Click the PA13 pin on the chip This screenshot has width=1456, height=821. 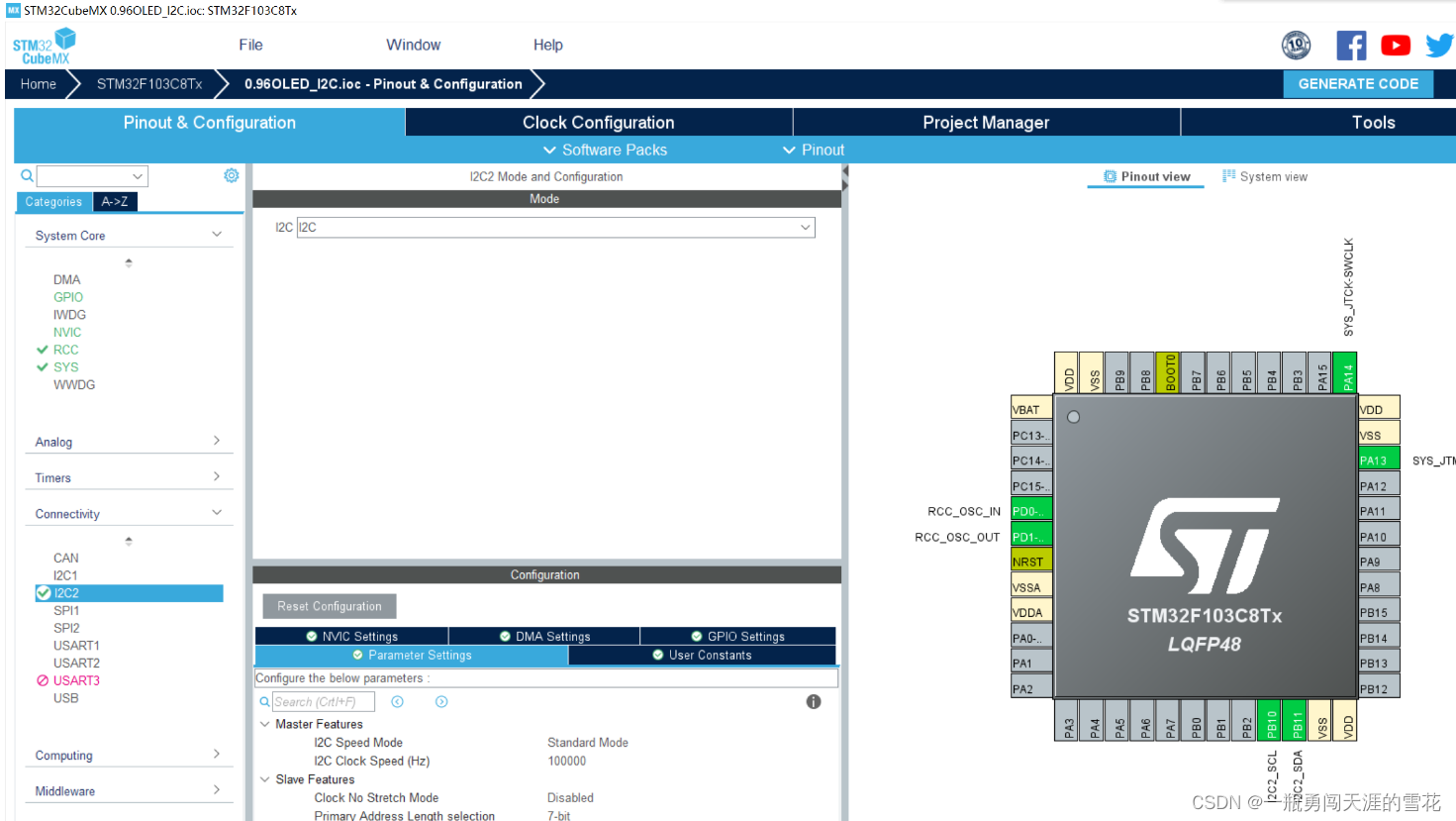1379,460
